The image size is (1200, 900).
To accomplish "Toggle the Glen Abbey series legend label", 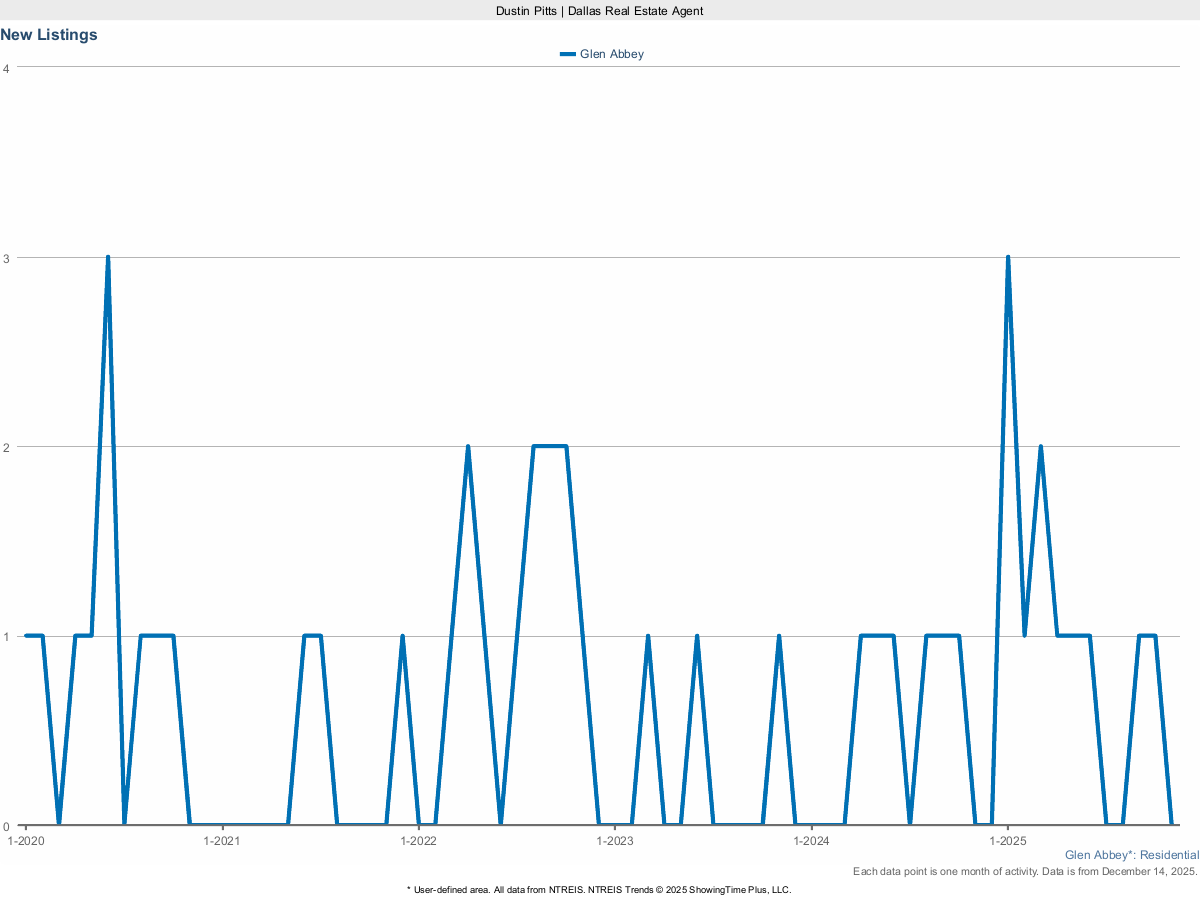I will (x=612, y=54).
